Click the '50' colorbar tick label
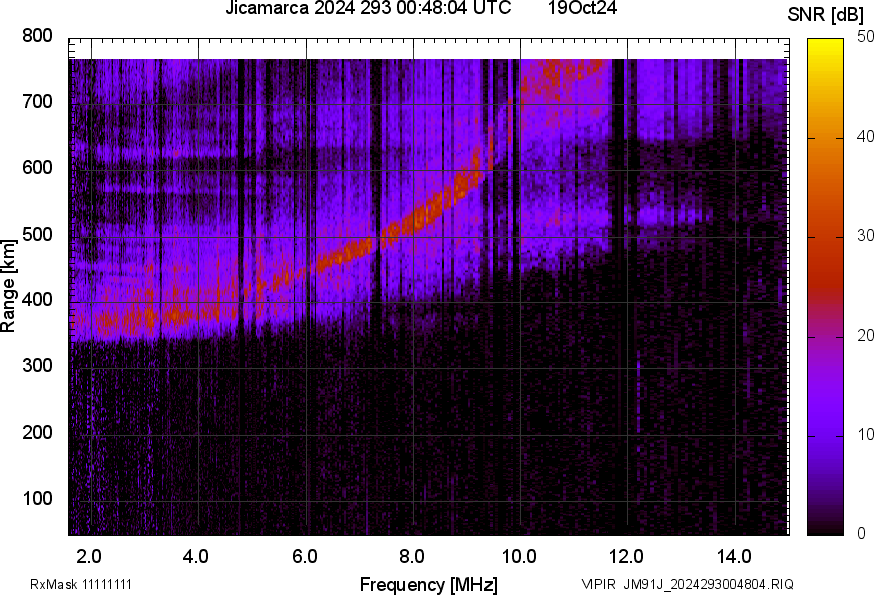Image resolution: width=874 pixels, height=595 pixels. (865, 37)
